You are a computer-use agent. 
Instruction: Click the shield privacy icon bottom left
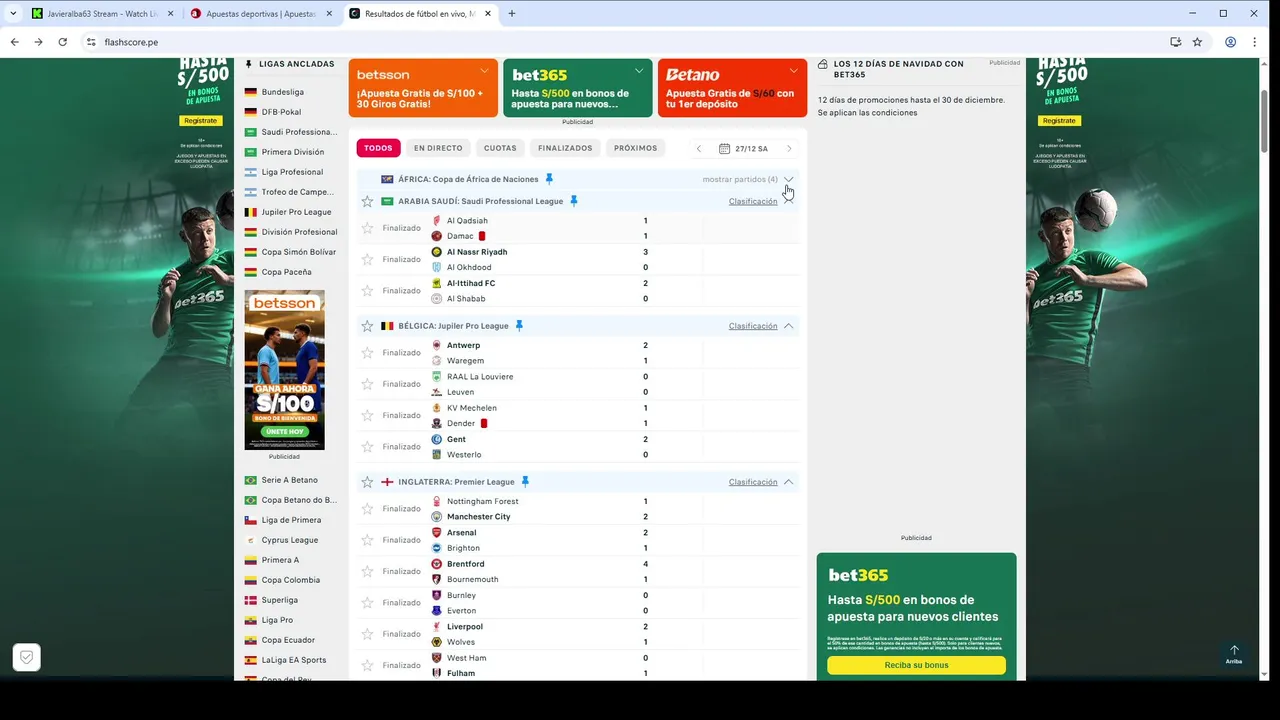tap(27, 657)
